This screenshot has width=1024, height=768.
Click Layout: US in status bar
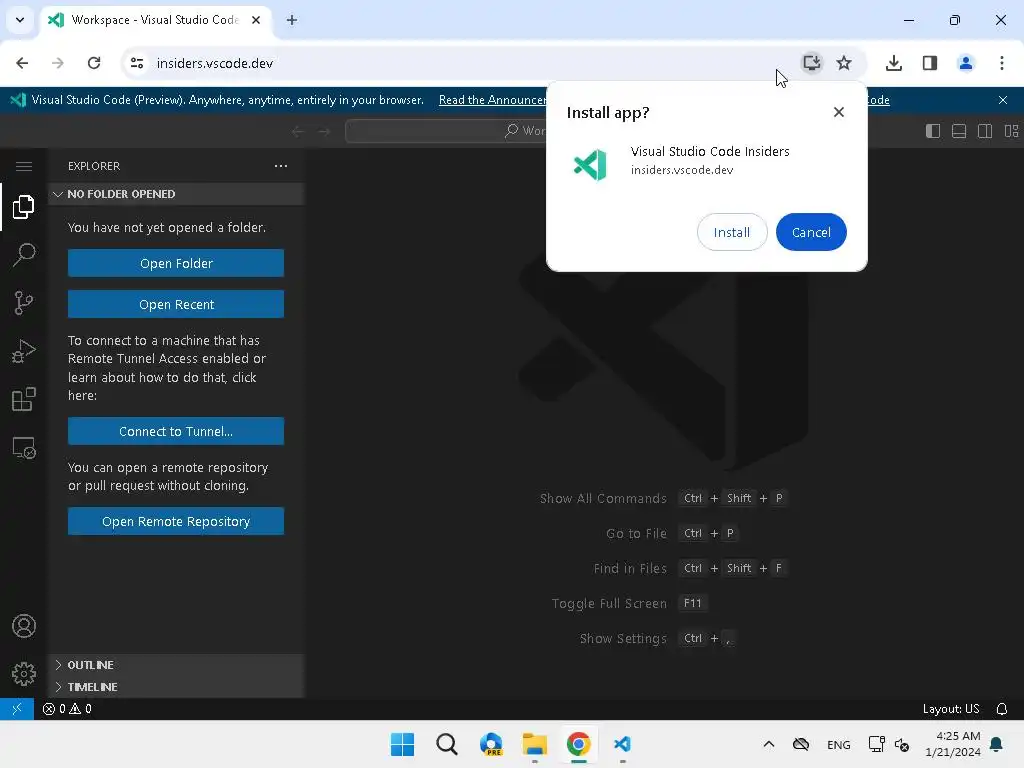pyautogui.click(x=951, y=709)
